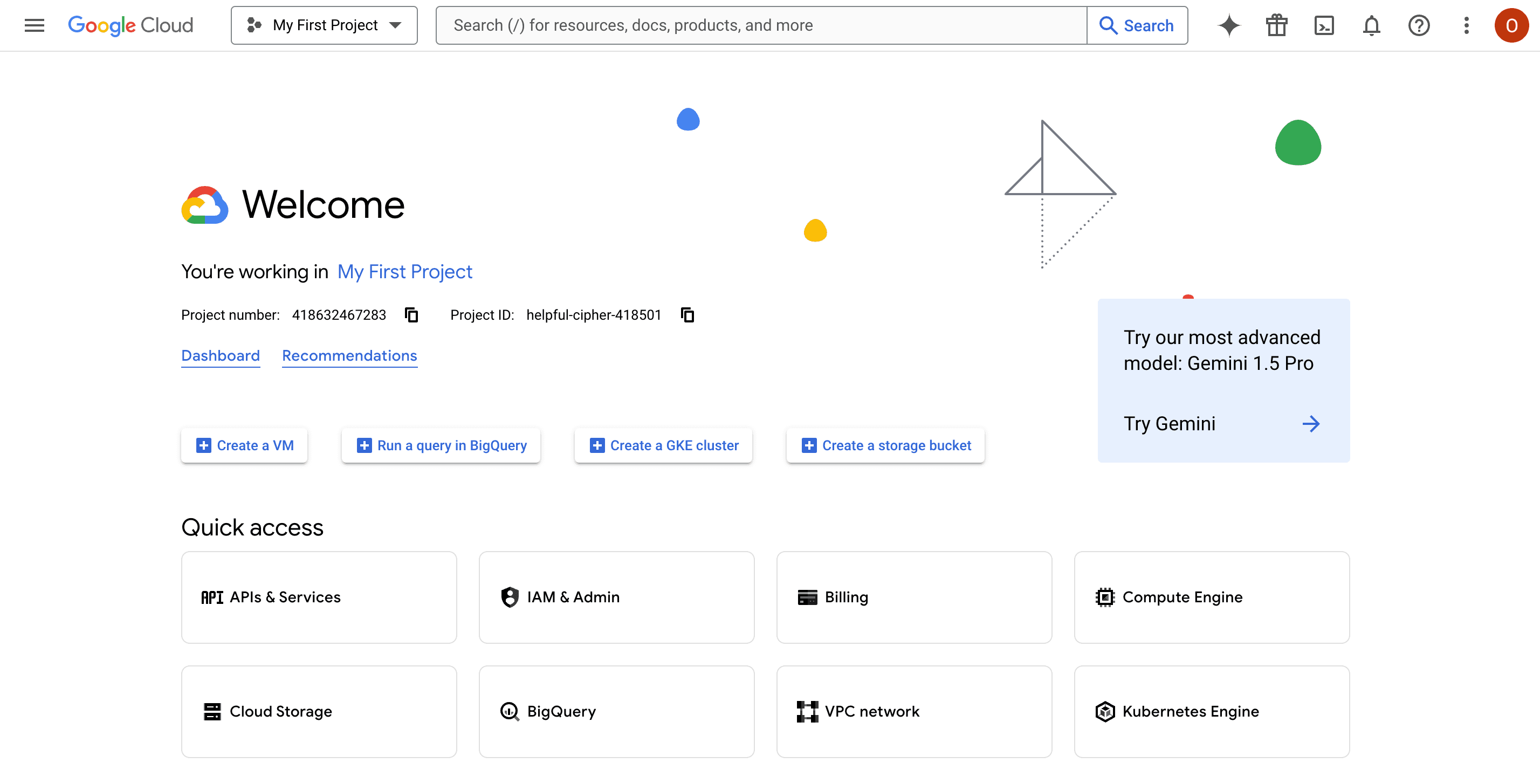
Task: Copy the project number to clipboard
Action: tap(411, 314)
